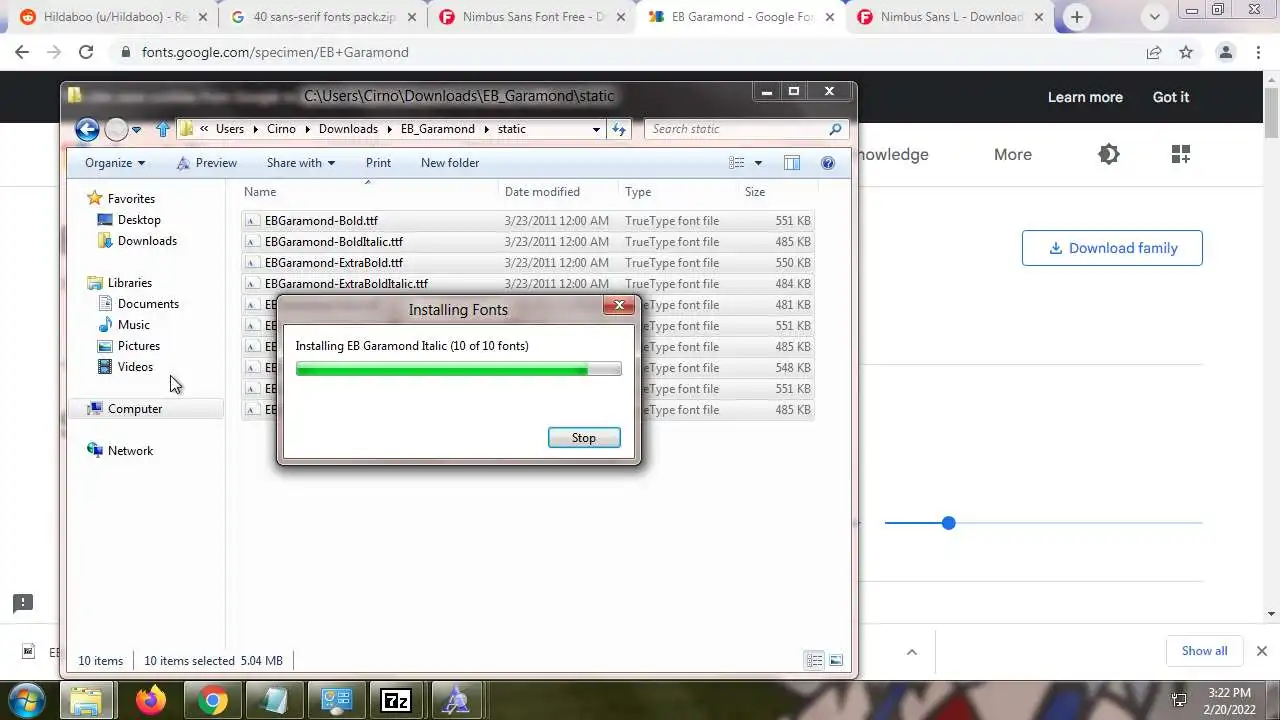Click the search magnifier in Explorer
The height and width of the screenshot is (720, 1280).
pos(835,129)
